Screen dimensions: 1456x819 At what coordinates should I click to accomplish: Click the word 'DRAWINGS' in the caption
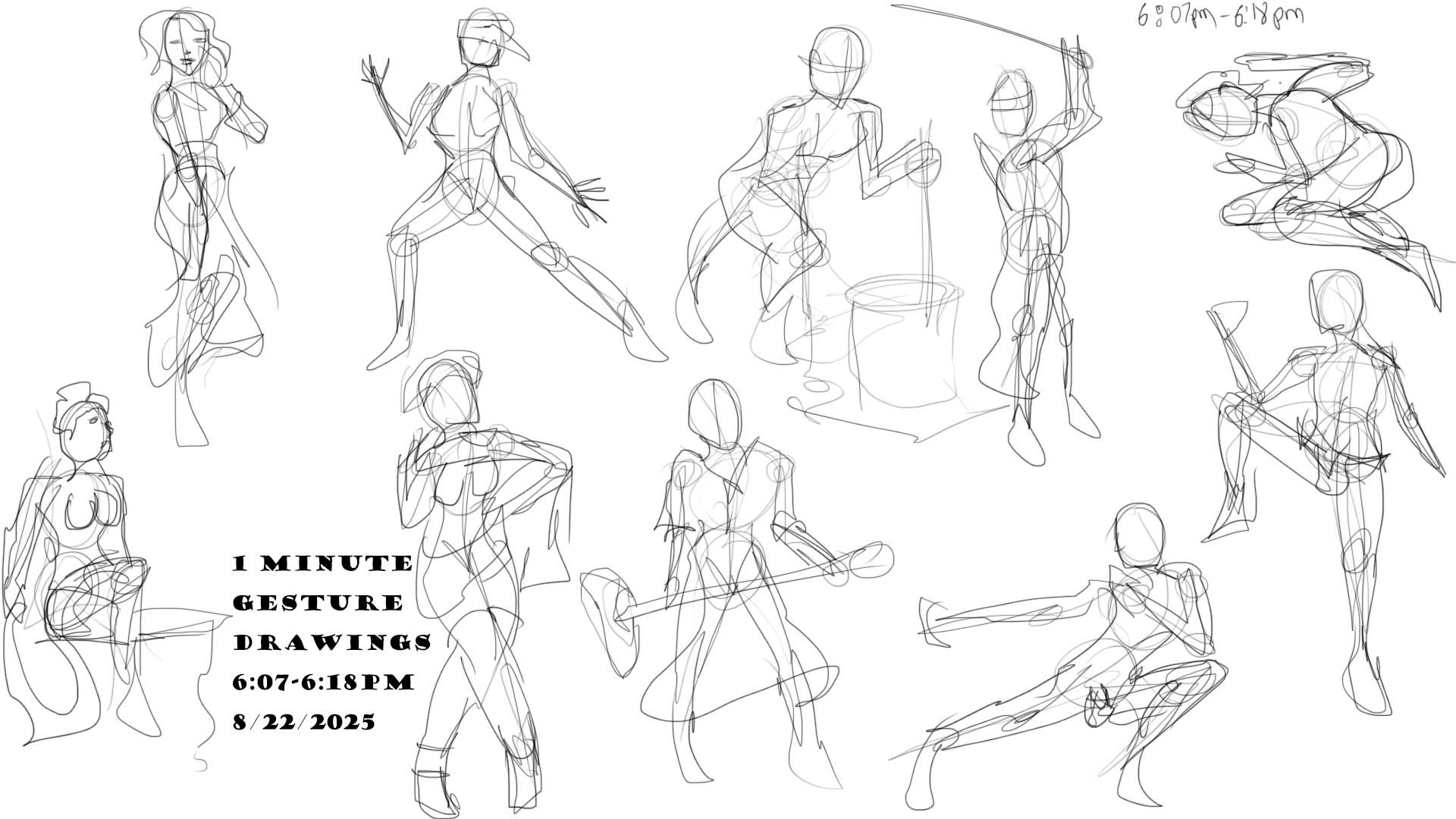(331, 642)
